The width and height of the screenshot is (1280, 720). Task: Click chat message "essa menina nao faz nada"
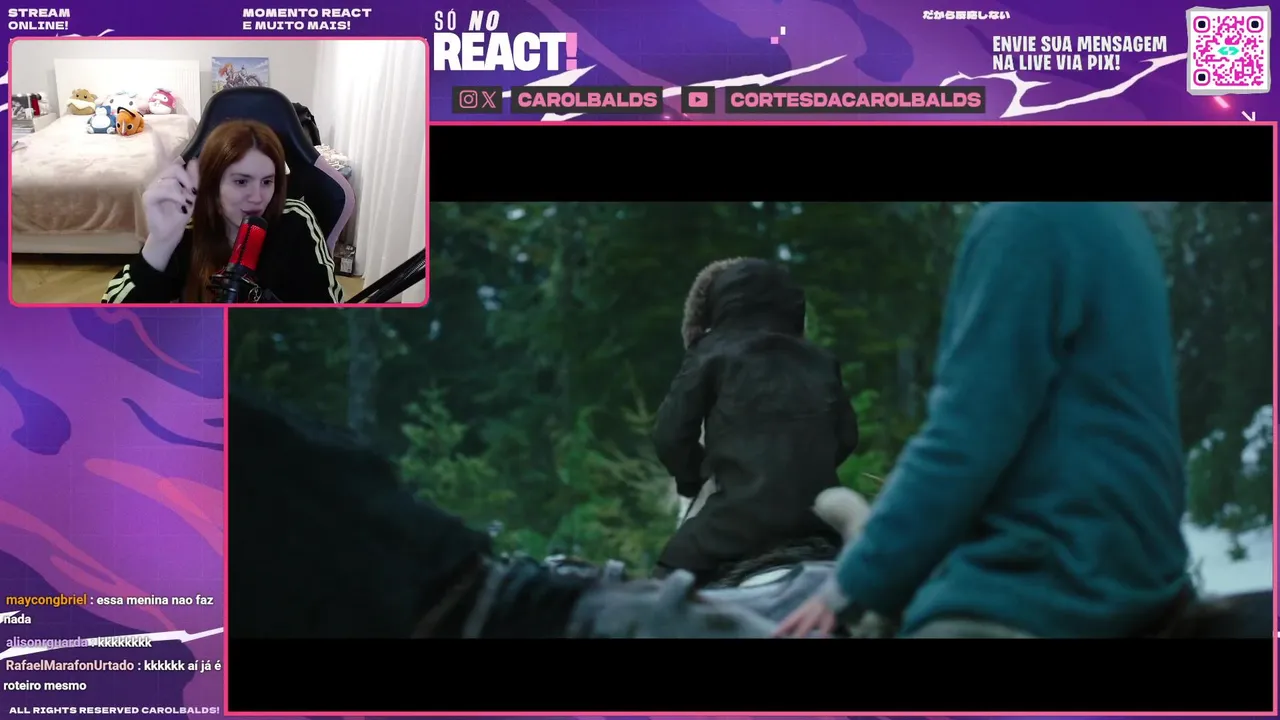108,609
